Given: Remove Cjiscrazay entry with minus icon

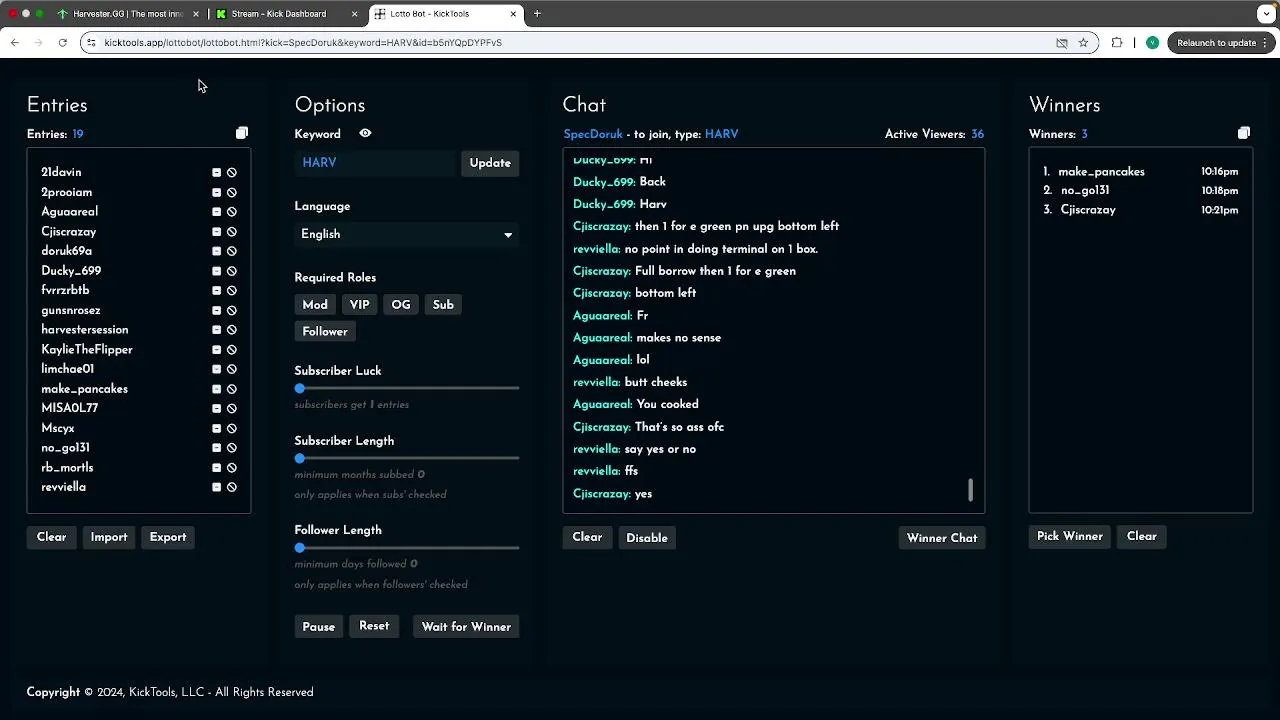Looking at the screenshot, I should point(216,232).
